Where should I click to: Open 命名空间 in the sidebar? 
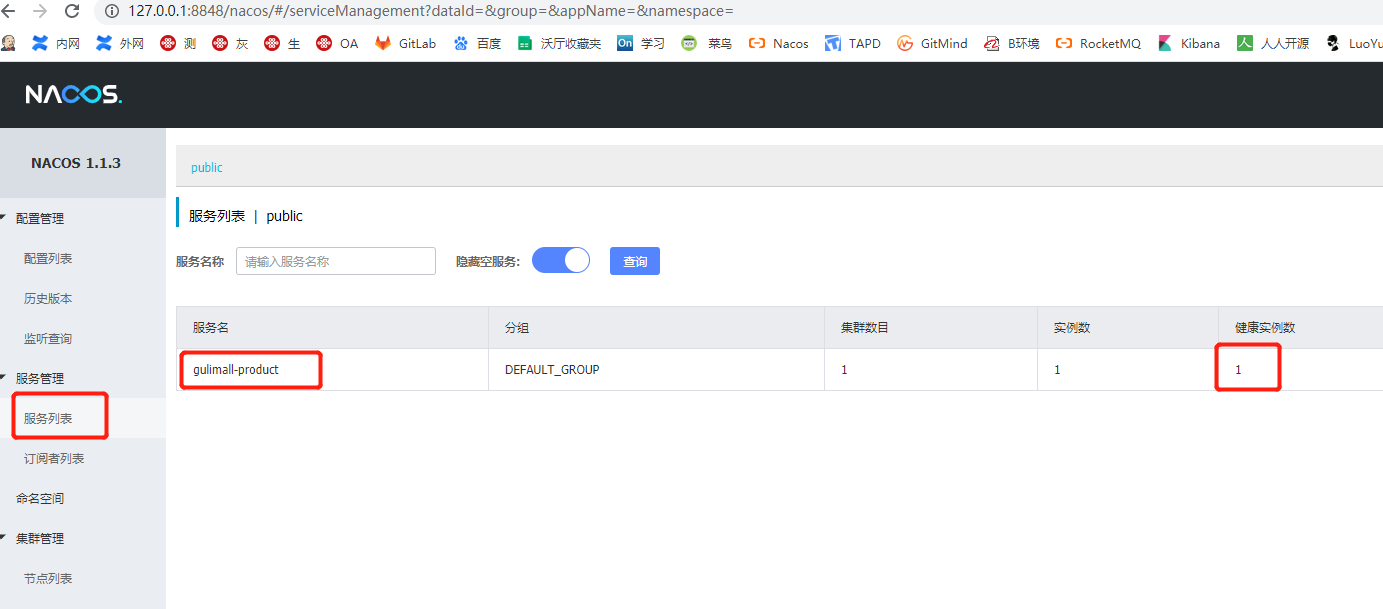40,498
